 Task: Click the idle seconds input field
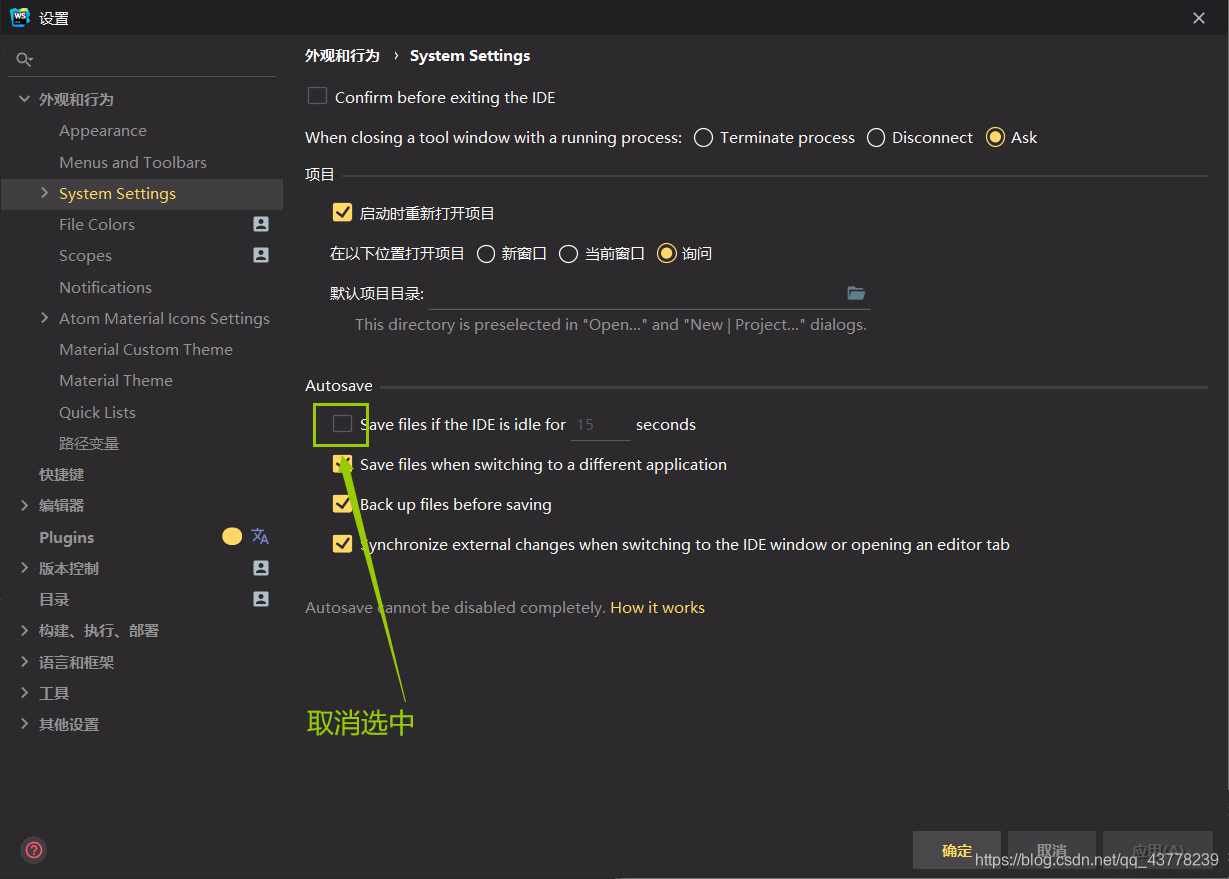pos(599,424)
